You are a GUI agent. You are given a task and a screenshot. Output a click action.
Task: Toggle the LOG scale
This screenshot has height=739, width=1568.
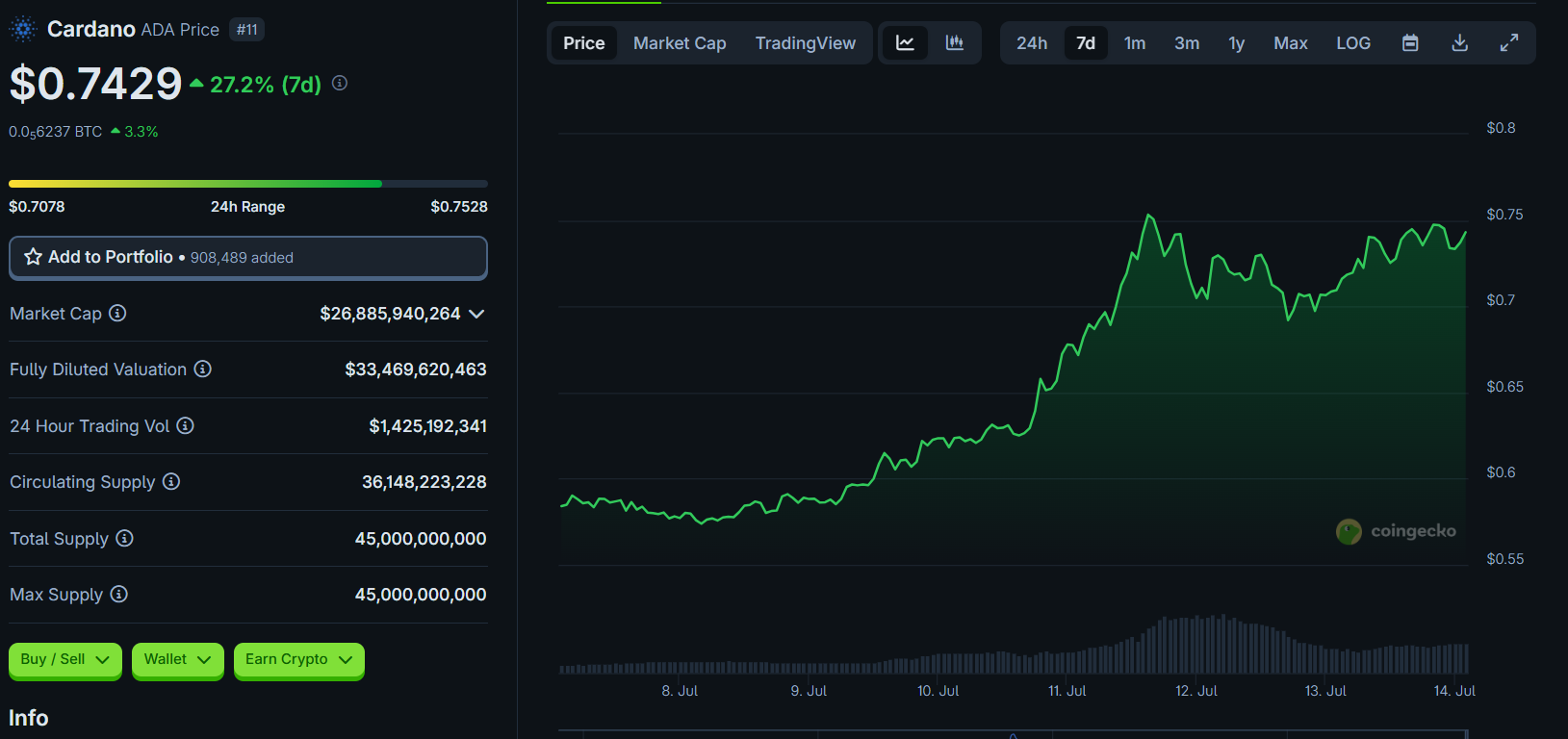click(1353, 43)
